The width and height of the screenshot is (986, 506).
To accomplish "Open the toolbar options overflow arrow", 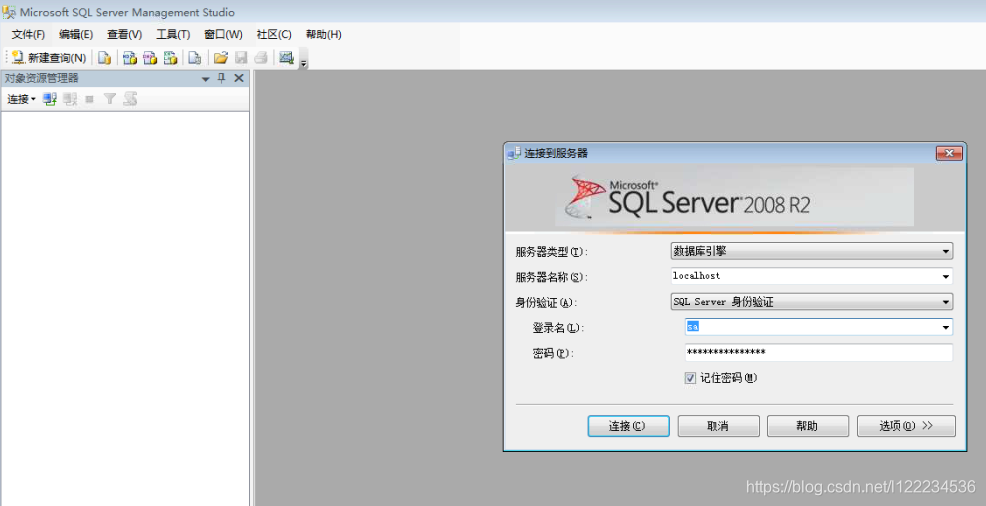I will (x=304, y=62).
